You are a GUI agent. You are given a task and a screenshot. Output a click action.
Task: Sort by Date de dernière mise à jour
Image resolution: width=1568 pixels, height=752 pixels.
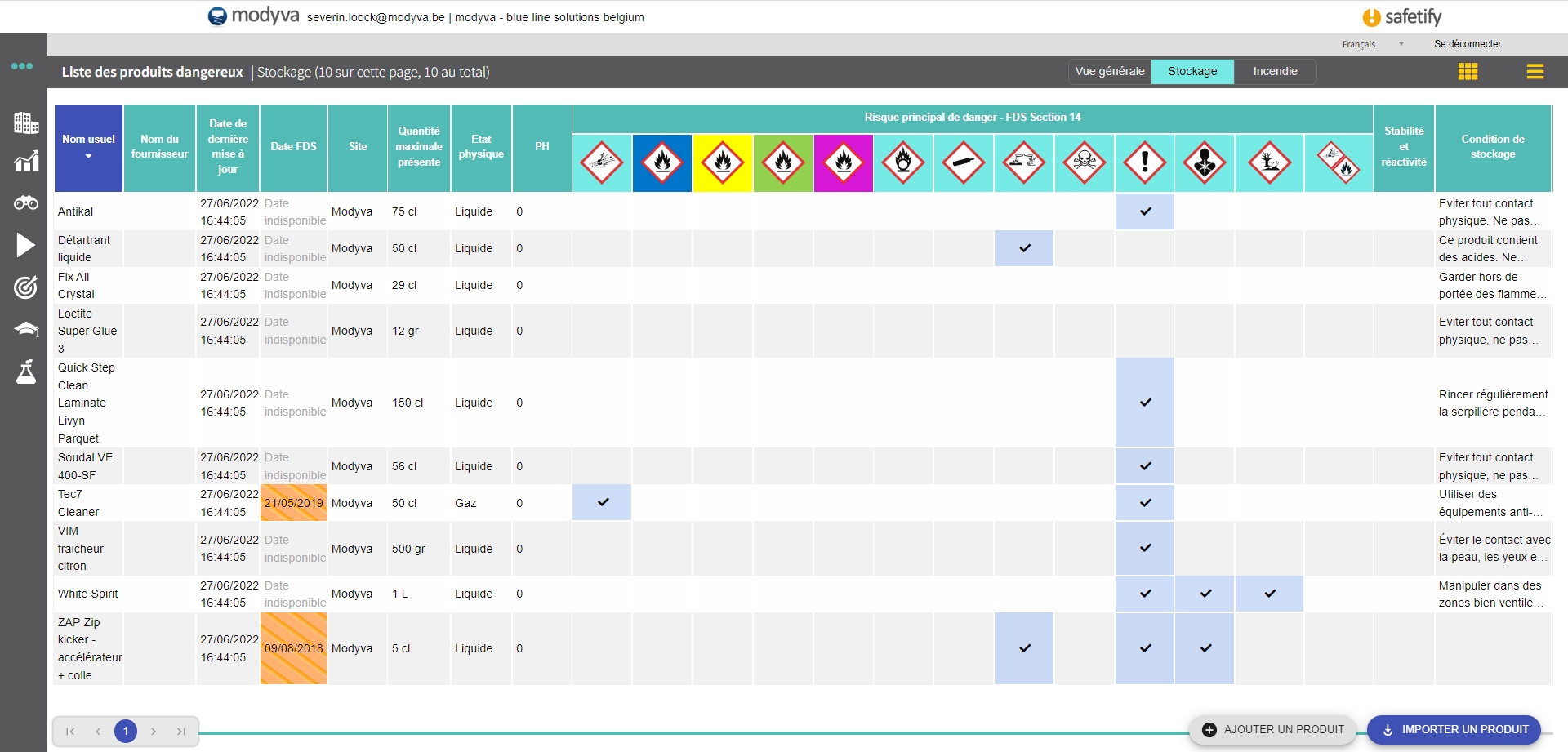[x=228, y=147]
